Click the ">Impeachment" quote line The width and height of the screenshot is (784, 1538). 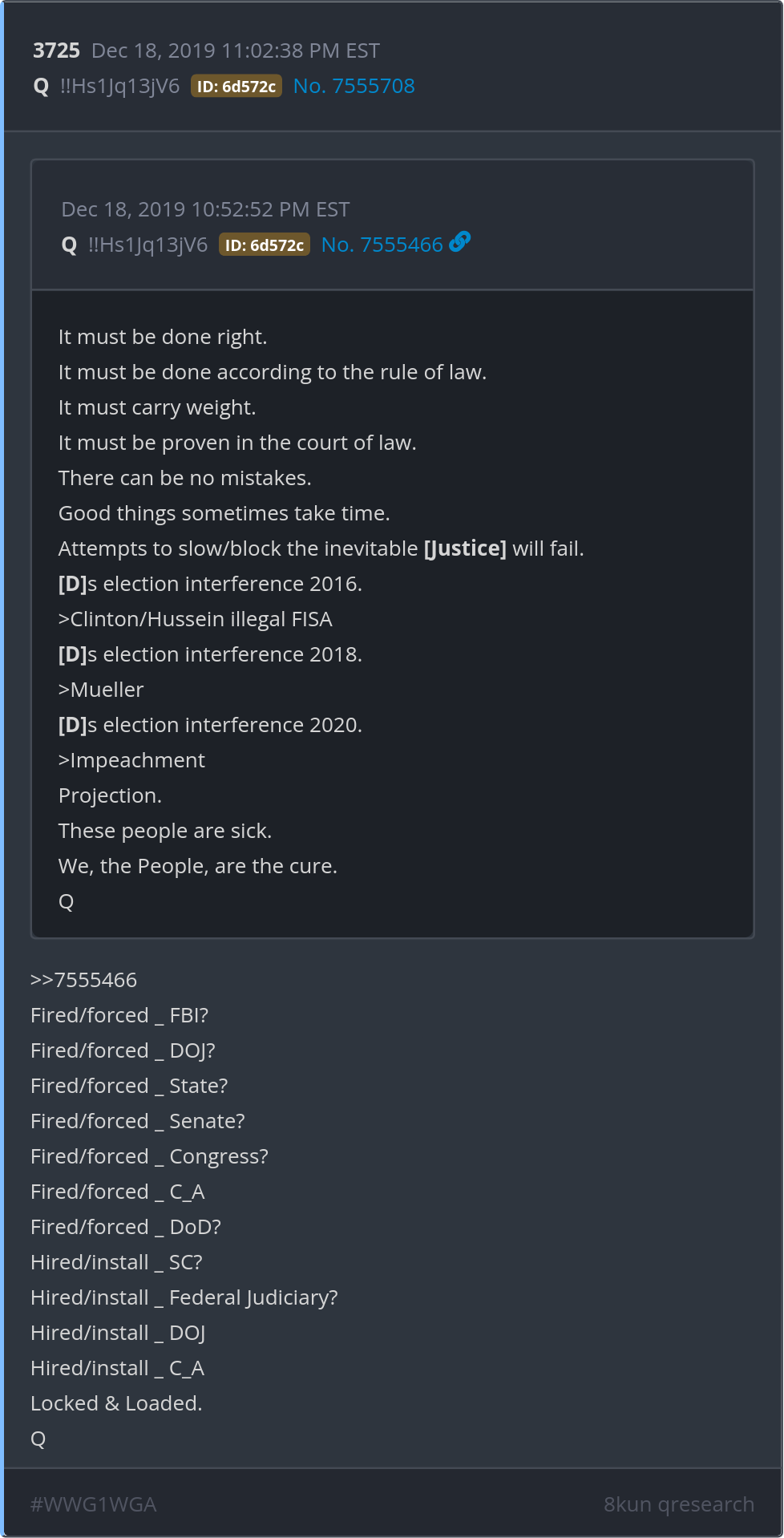coord(131,760)
